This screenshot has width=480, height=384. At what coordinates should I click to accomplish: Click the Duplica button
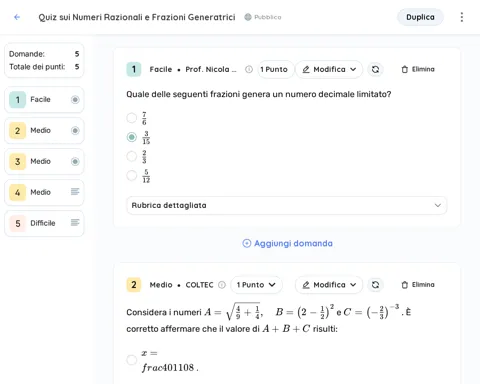pyautogui.click(x=420, y=17)
